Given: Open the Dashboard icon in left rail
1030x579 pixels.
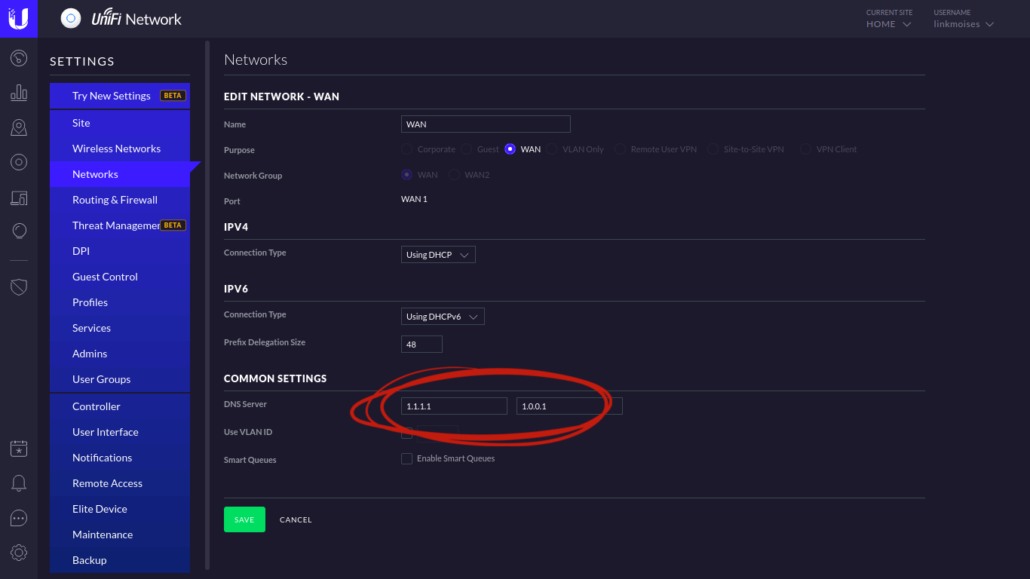Looking at the screenshot, I should tap(18, 58).
